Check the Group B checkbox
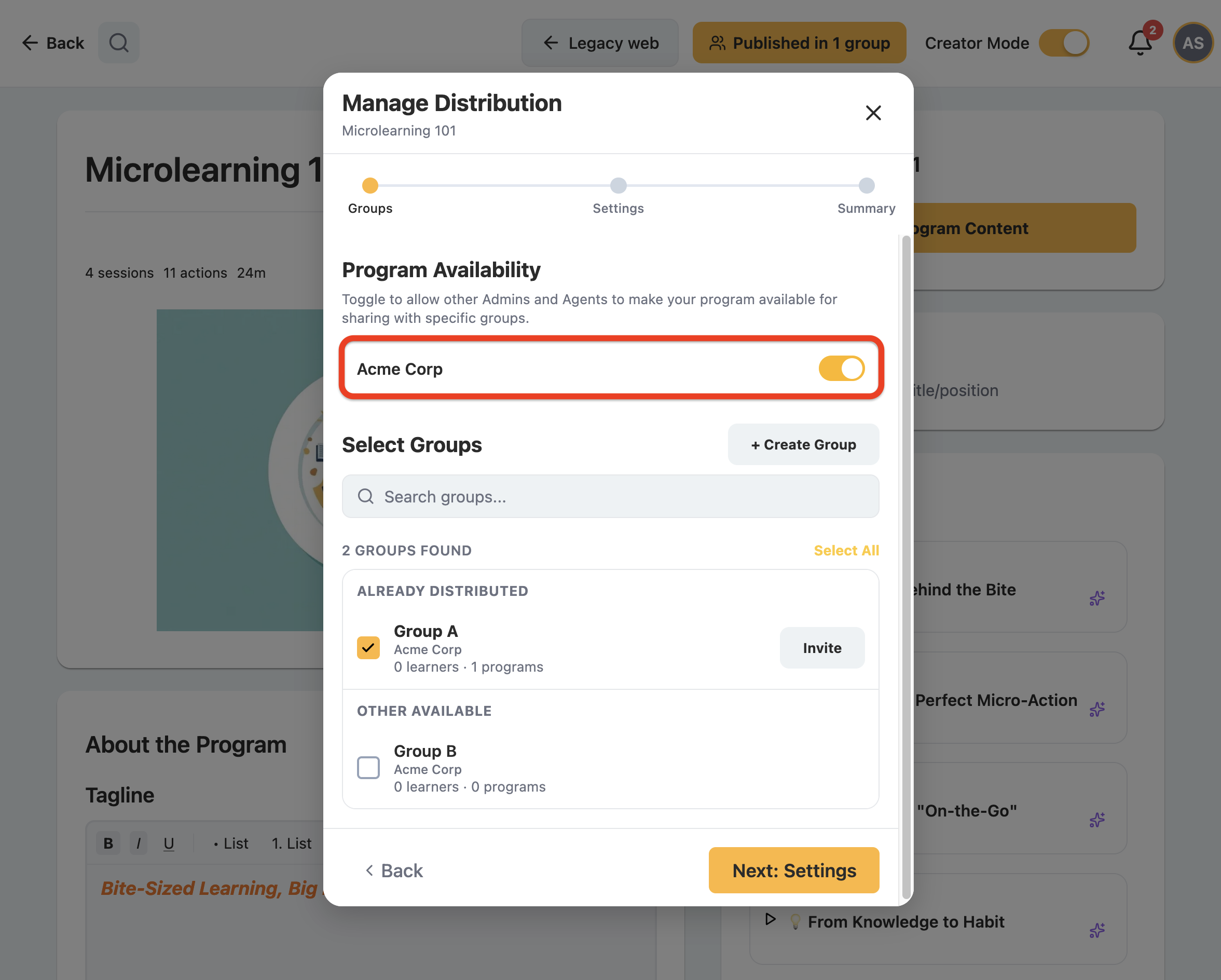Viewport: 1221px width, 980px height. coord(368,768)
